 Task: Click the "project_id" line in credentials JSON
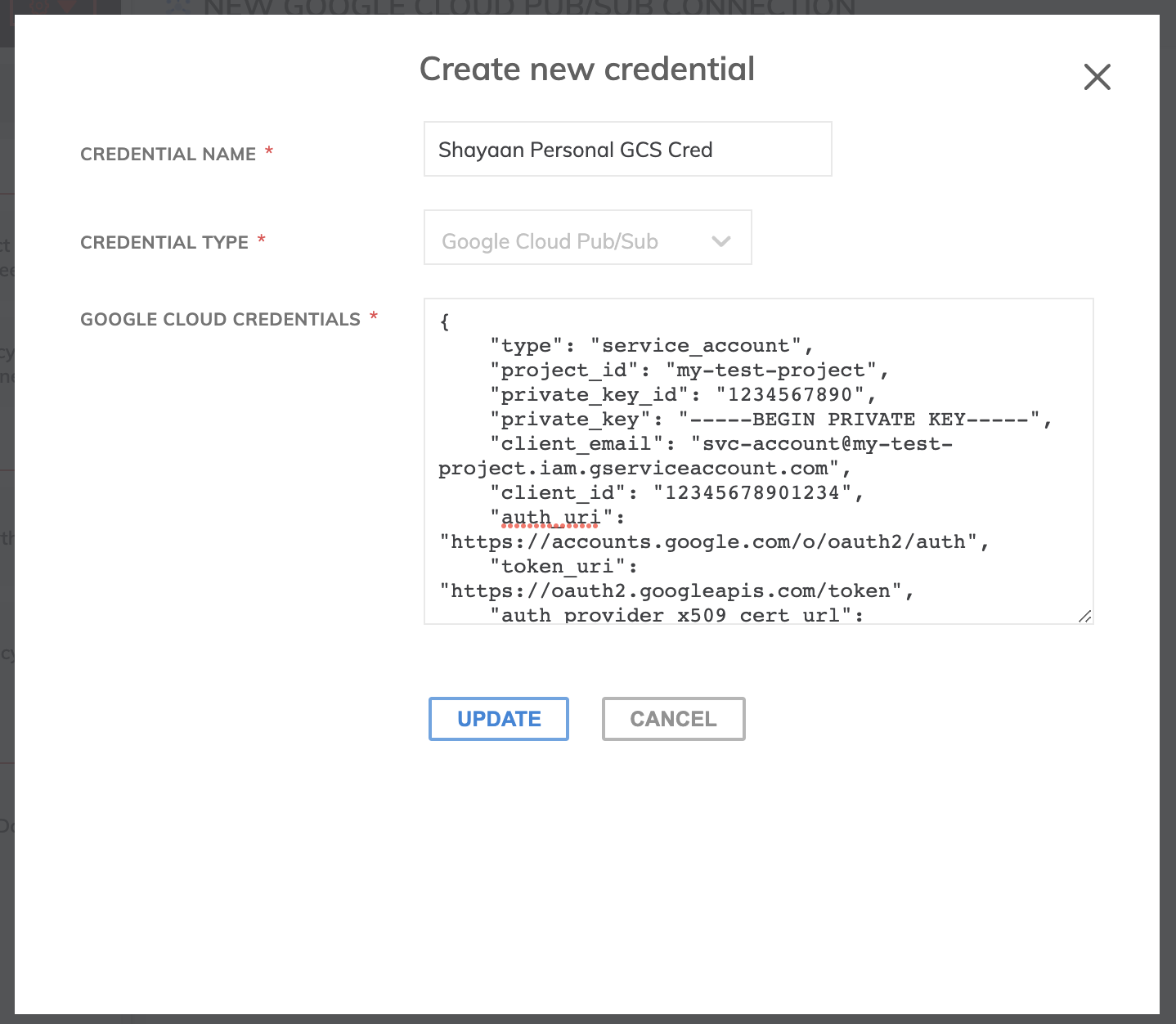click(689, 371)
